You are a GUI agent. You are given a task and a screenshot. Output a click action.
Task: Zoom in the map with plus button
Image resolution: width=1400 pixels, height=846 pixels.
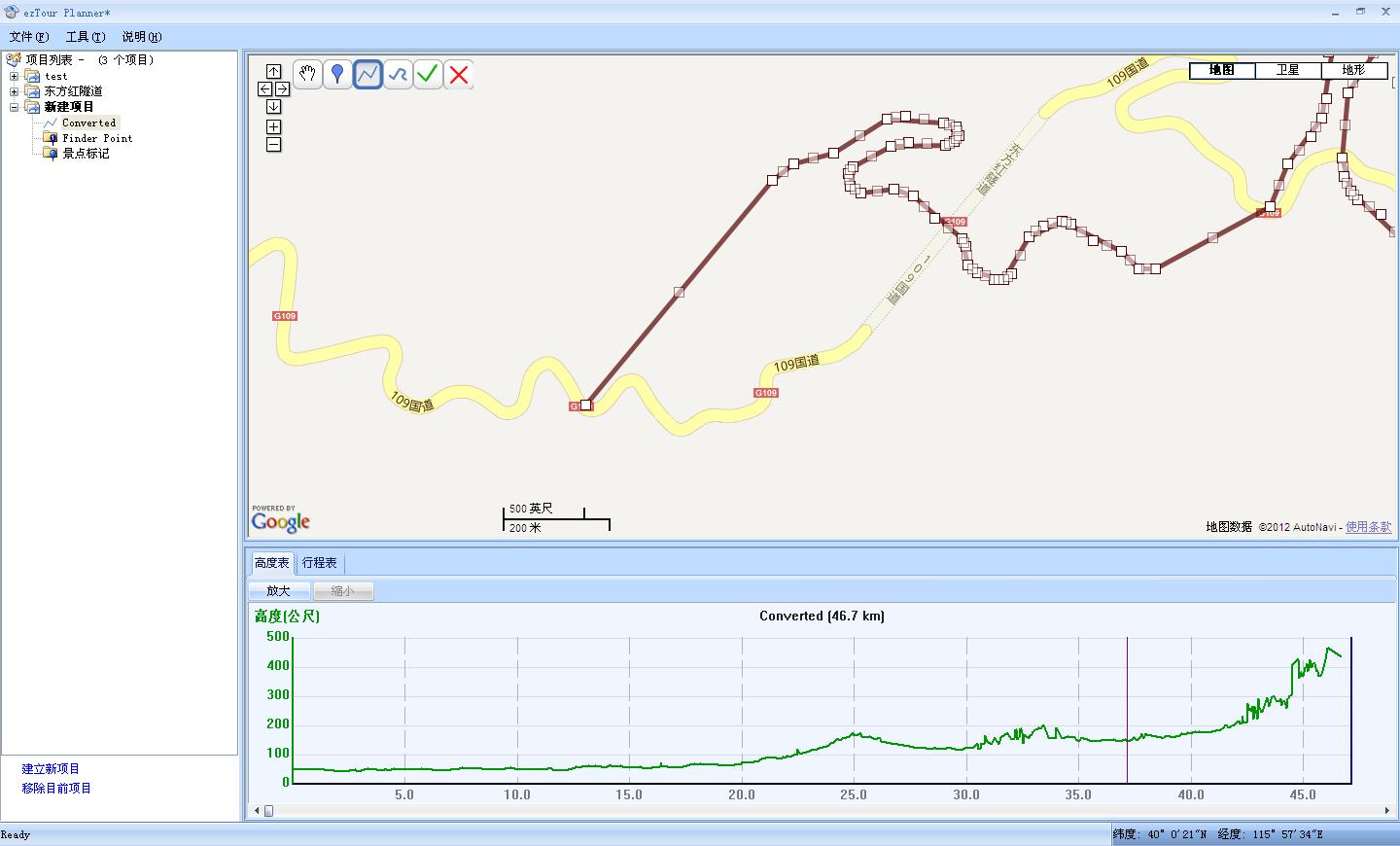point(273,126)
